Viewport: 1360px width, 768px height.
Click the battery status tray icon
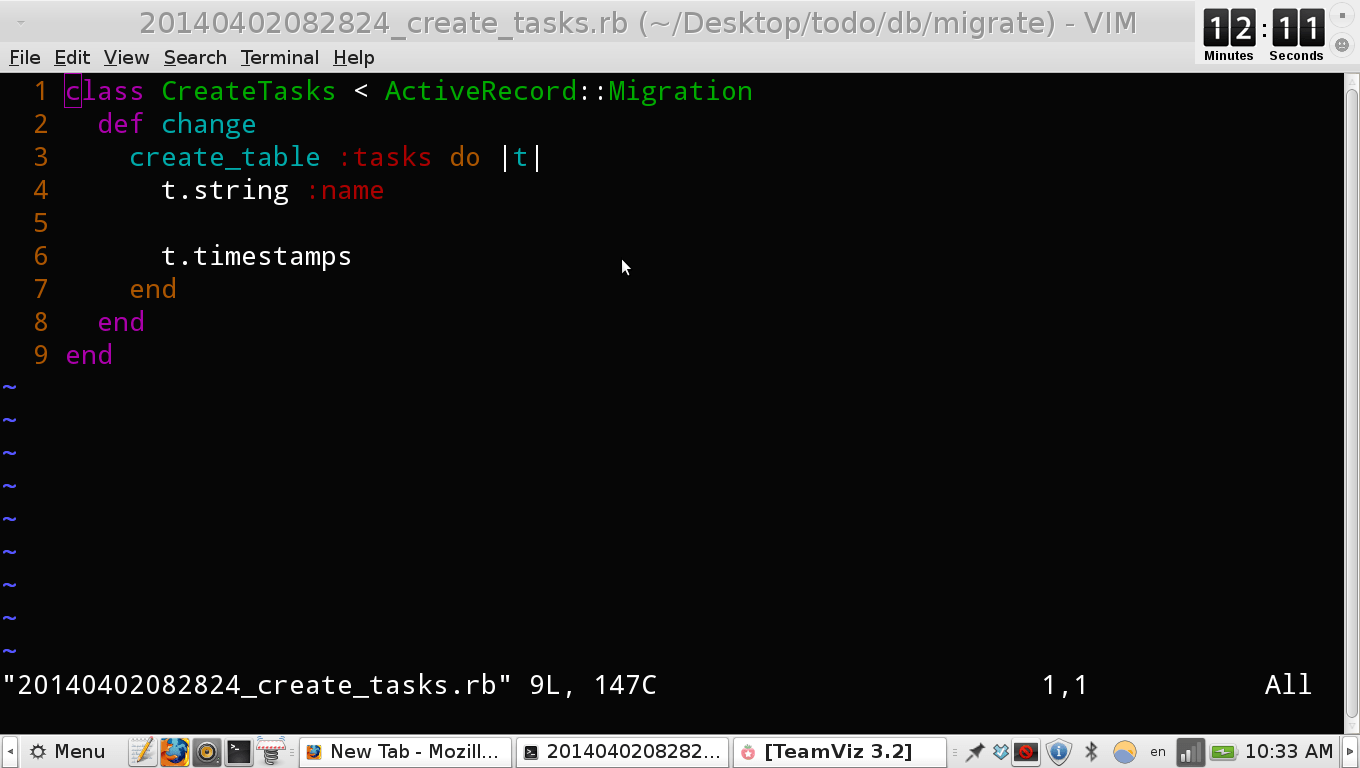pos(1222,751)
